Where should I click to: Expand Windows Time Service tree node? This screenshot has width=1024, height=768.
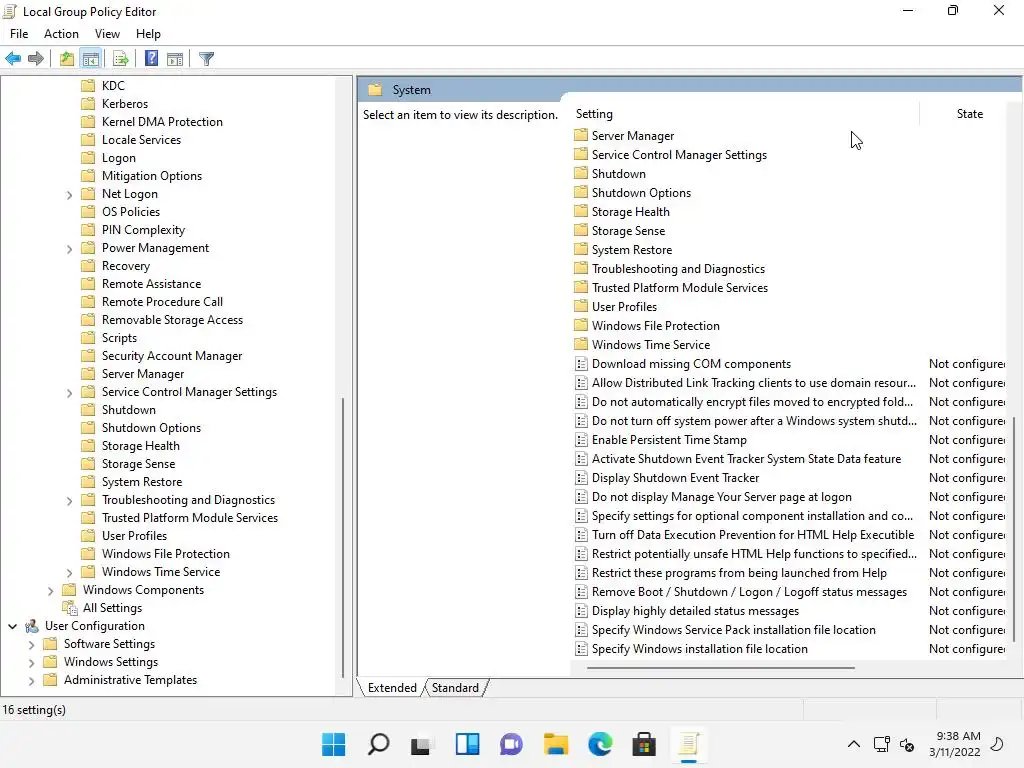(69, 573)
